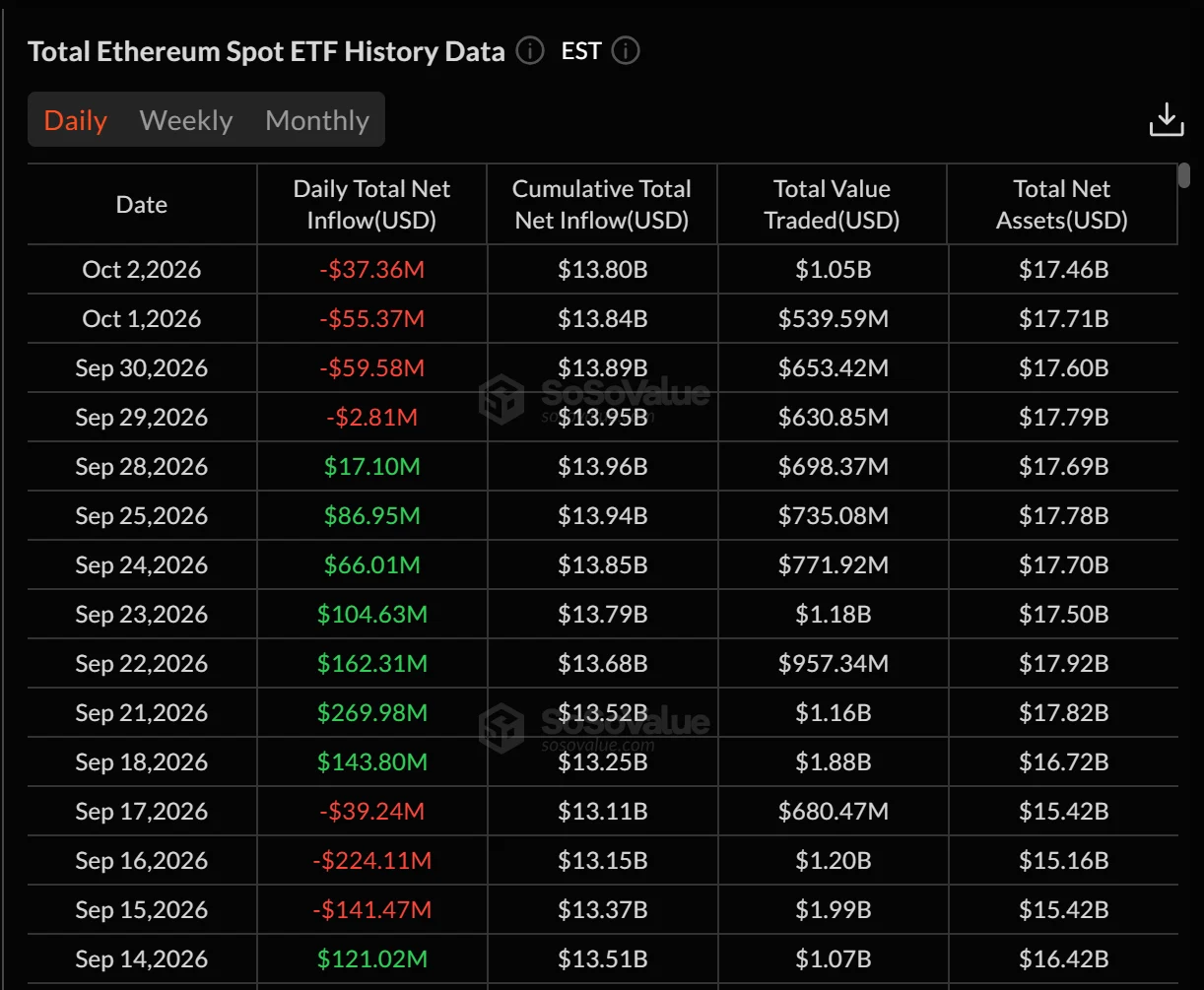Viewport: 1204px width, 990px height.
Task: Click the info icon beside the table title
Action: [530, 51]
